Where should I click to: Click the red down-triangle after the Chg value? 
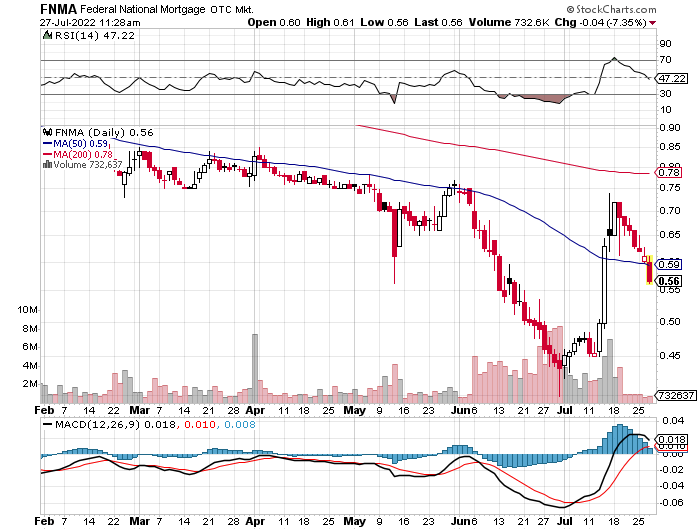653,23
